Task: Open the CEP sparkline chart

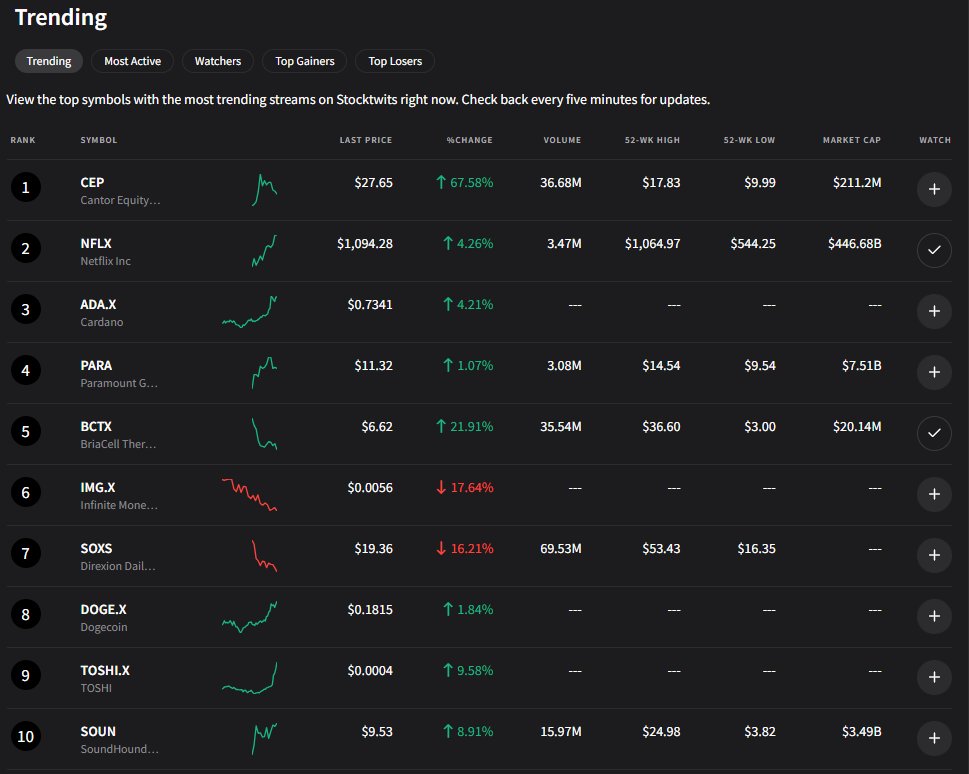Action: pos(264,190)
